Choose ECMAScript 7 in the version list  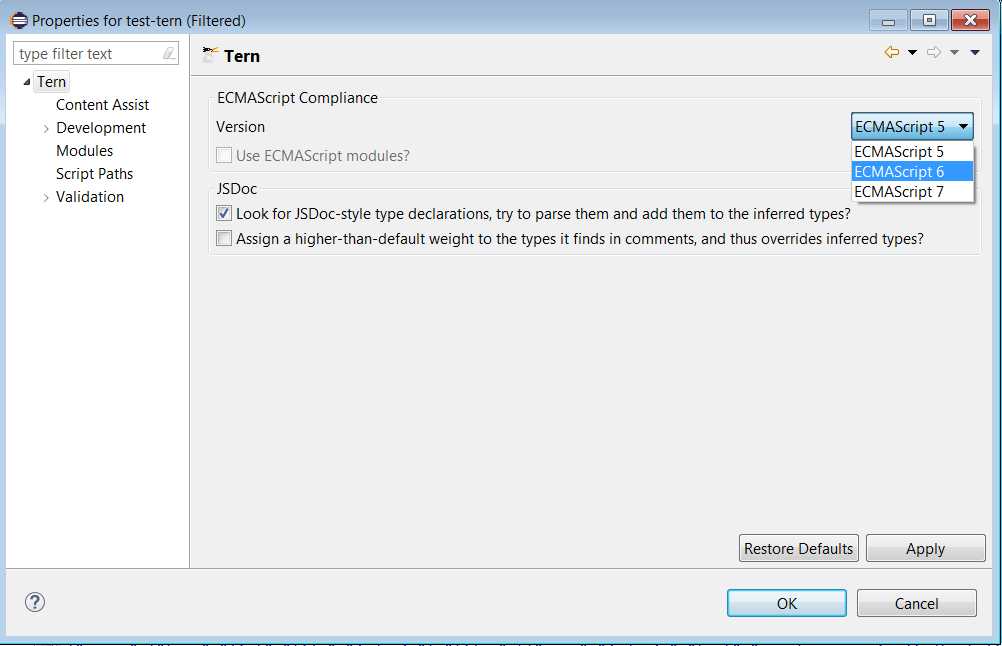pyautogui.click(x=899, y=191)
